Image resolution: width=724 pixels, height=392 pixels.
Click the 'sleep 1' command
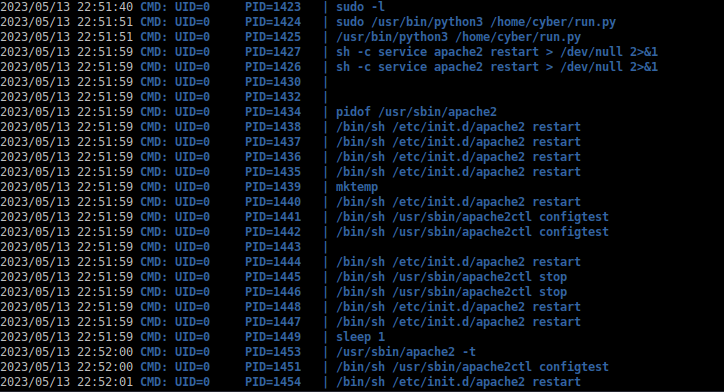point(360,337)
